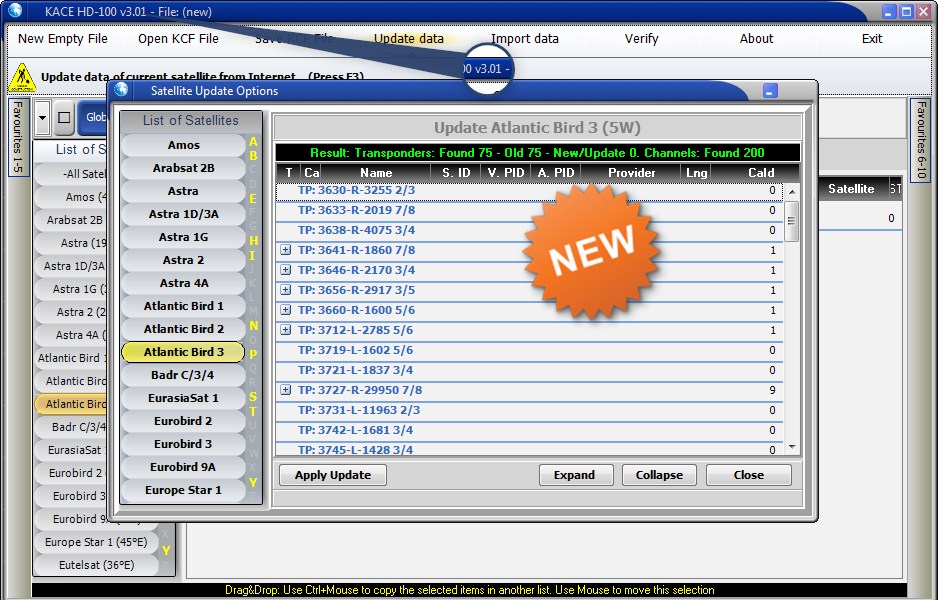Select row TP: 3633-R-2019 7/8

[x=529, y=211]
